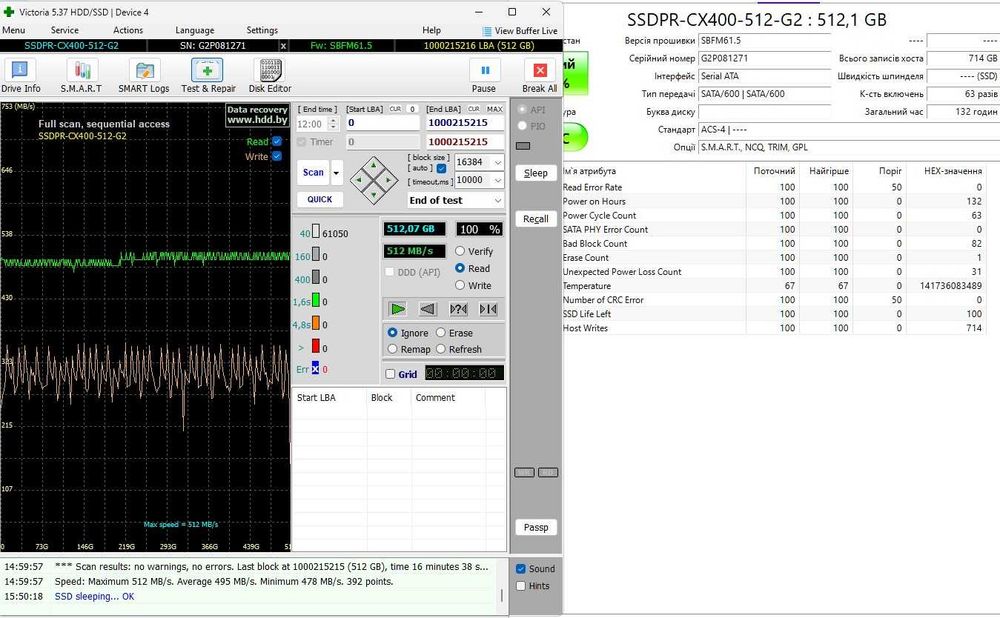Viewport: 1000px width, 618px height.
Task: Click the gray 160 ms block indicator
Action: pyautogui.click(x=316, y=255)
